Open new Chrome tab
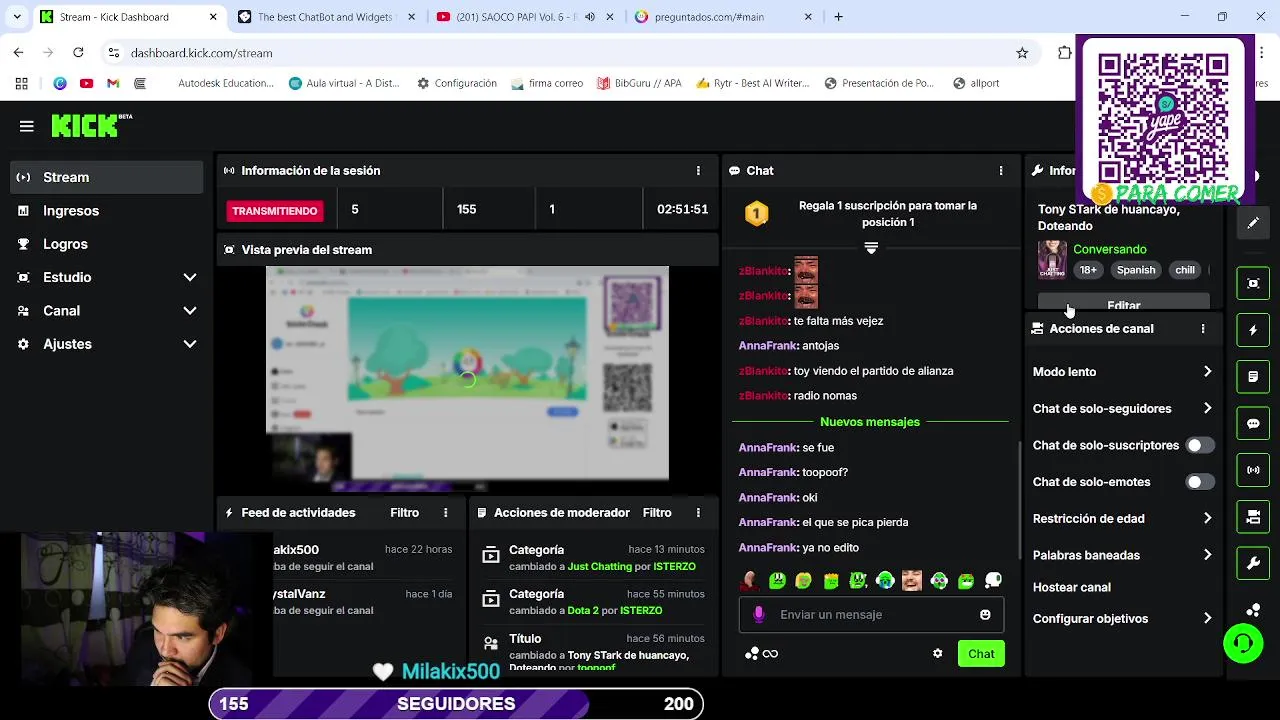The image size is (1280, 720). click(x=838, y=17)
